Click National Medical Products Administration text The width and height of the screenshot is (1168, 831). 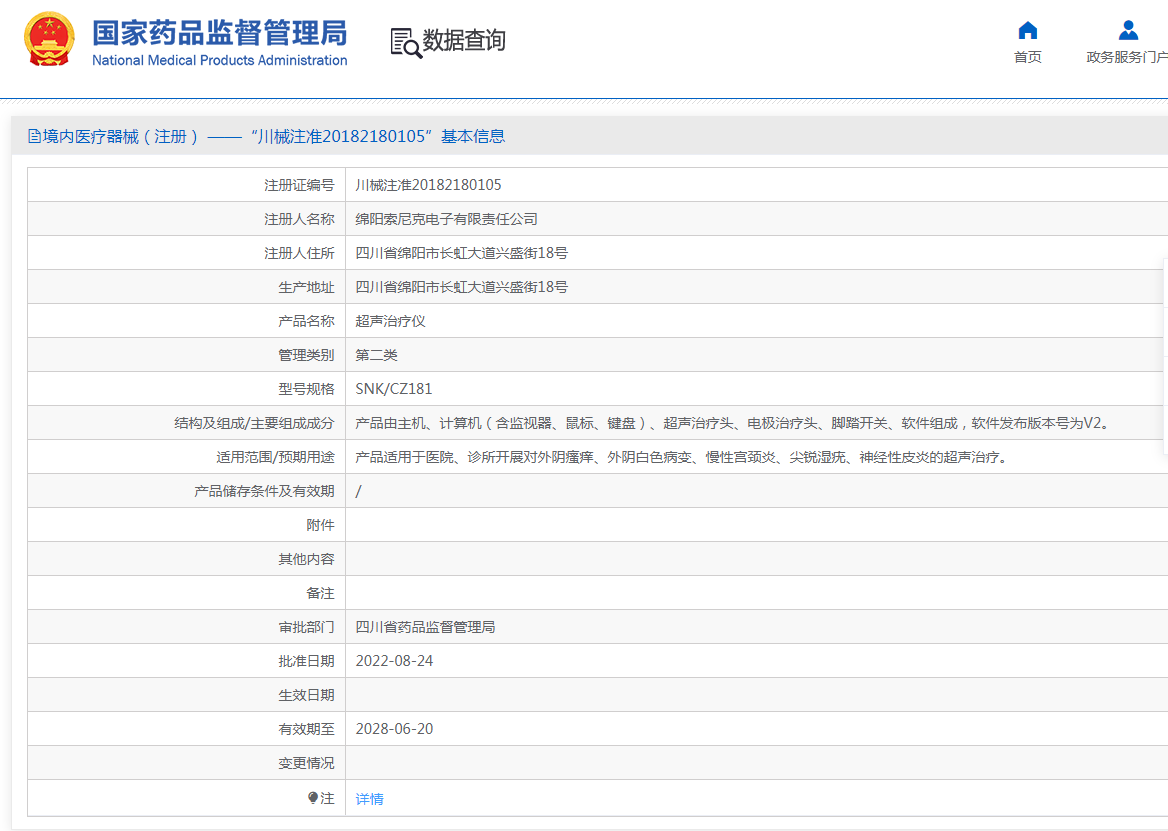click(x=220, y=60)
